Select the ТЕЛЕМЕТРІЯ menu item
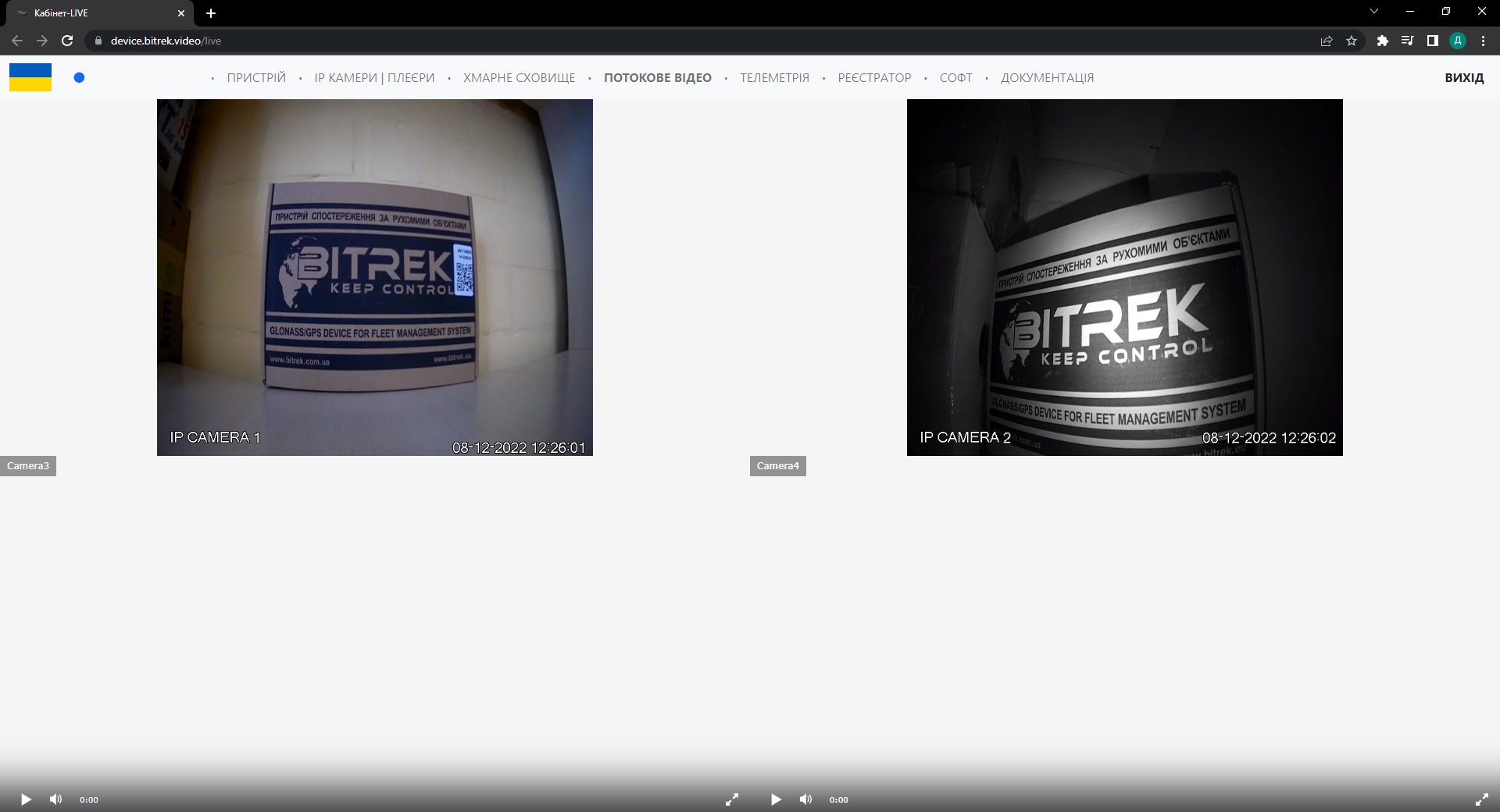This screenshot has width=1500, height=812. (x=774, y=78)
